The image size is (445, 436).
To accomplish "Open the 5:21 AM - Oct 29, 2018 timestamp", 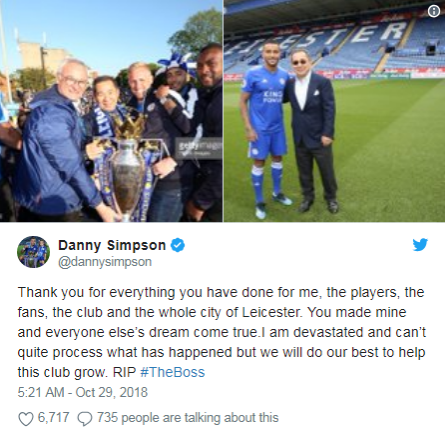I will point(82,392).
